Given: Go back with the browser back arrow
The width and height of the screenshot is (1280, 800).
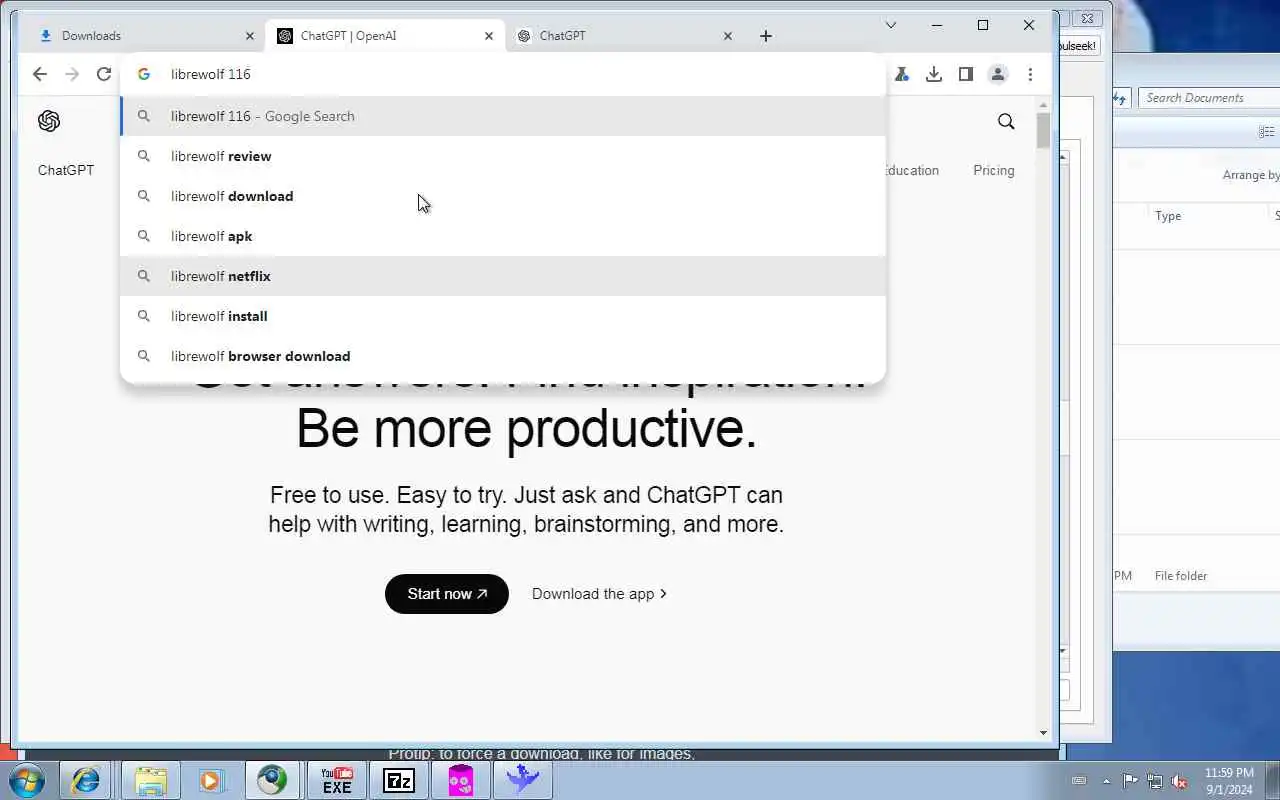Looking at the screenshot, I should [39, 74].
